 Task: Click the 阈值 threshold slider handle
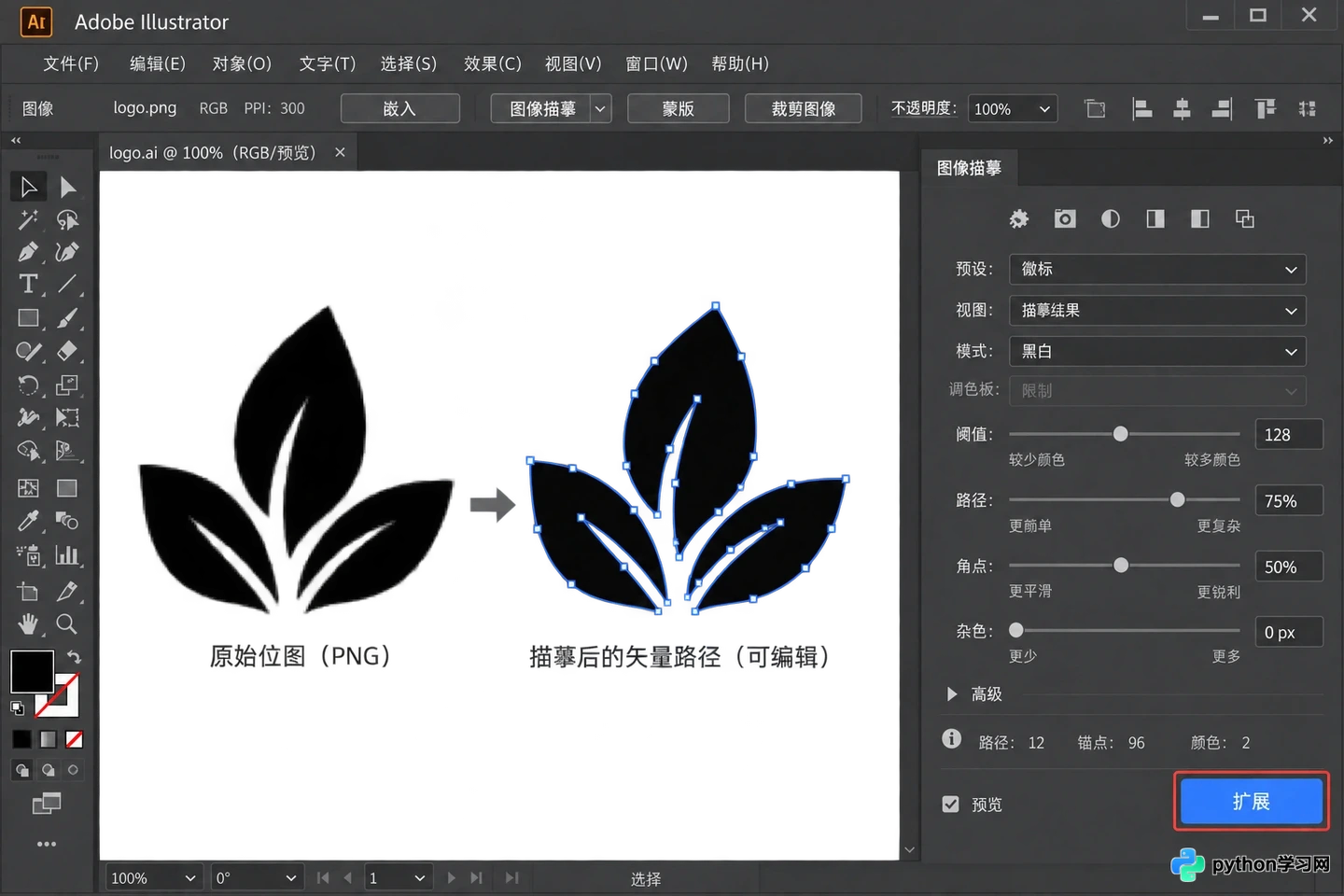[x=1121, y=434]
